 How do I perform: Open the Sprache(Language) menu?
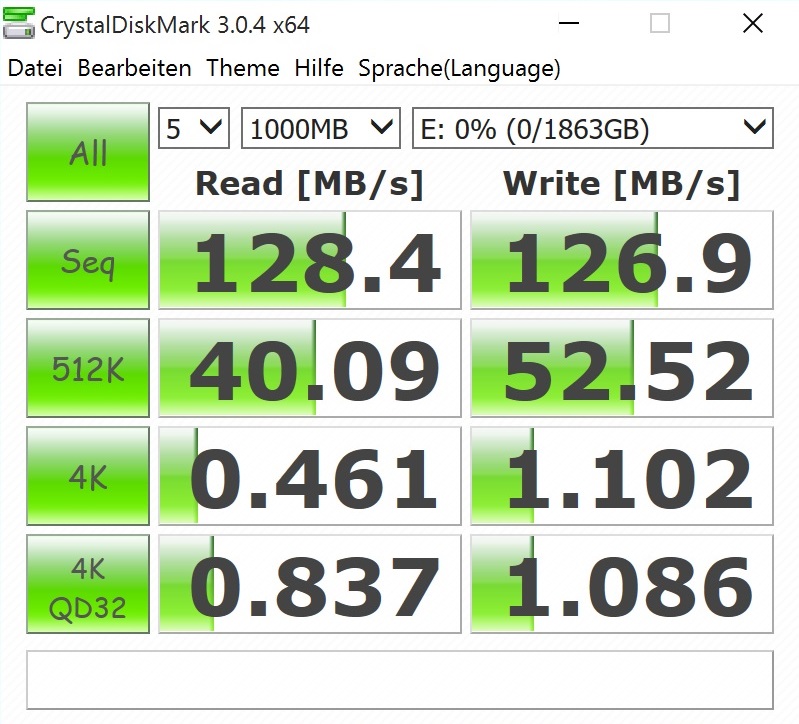pos(459,68)
